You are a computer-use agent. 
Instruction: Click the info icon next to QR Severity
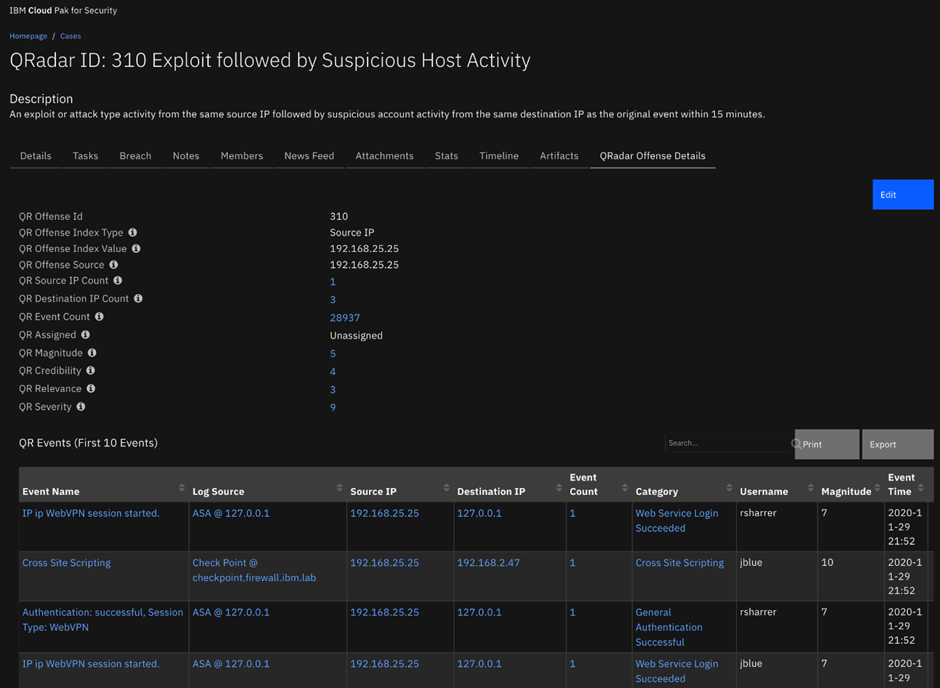tap(82, 406)
